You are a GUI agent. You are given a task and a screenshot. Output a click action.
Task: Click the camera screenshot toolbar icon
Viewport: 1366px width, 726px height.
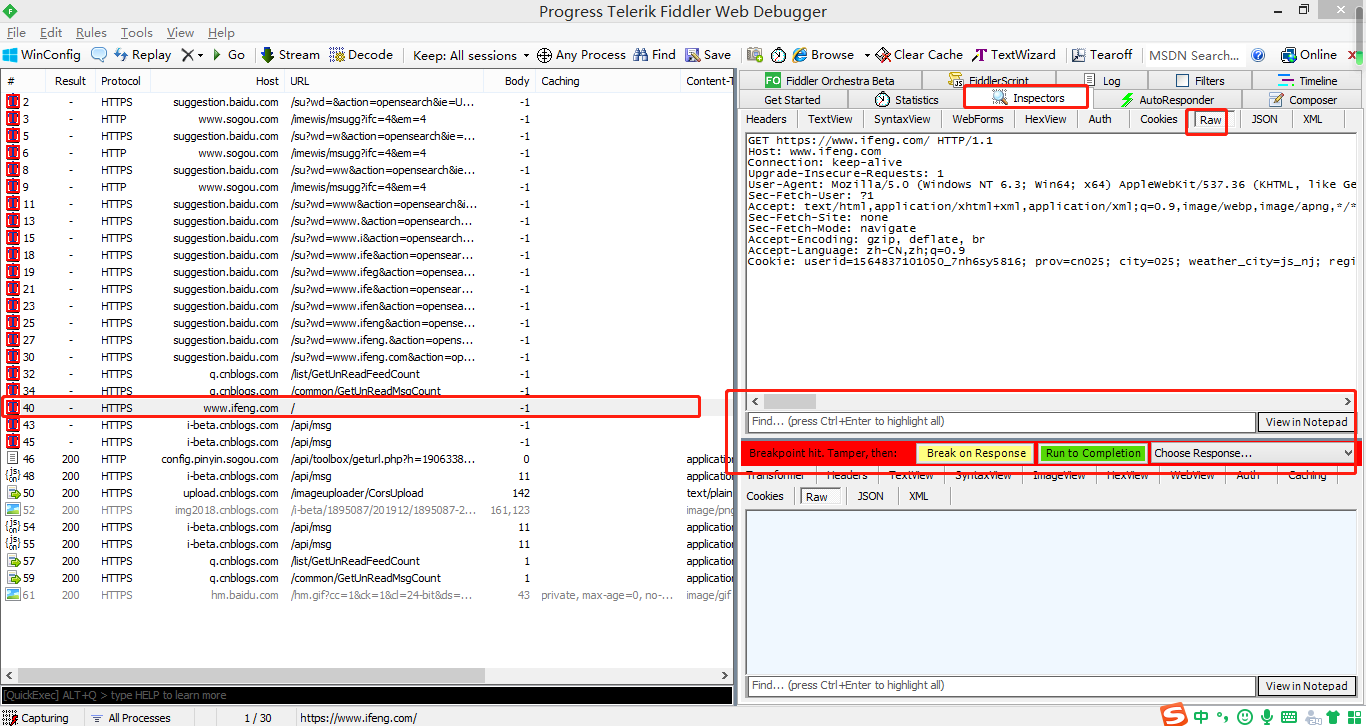[754, 55]
